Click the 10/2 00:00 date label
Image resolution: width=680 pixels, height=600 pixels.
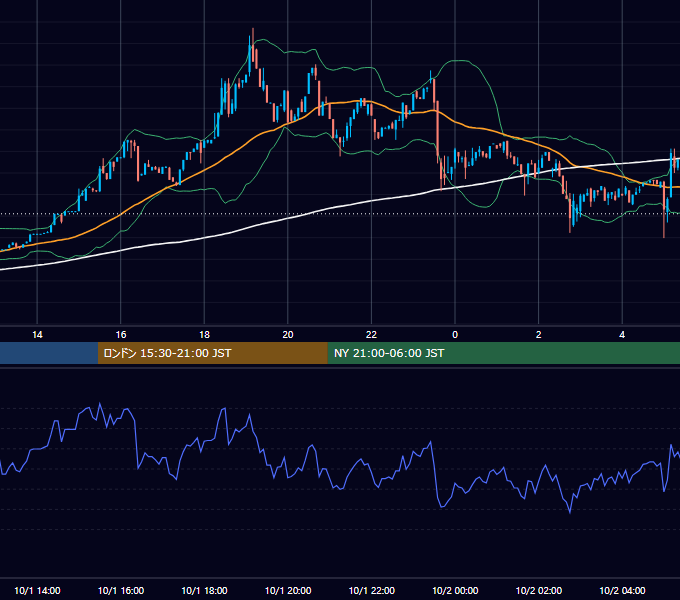455,590
